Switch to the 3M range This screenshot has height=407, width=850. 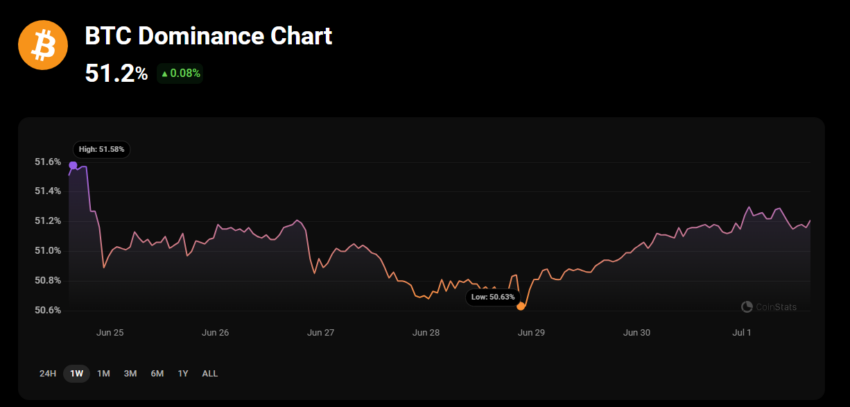130,373
